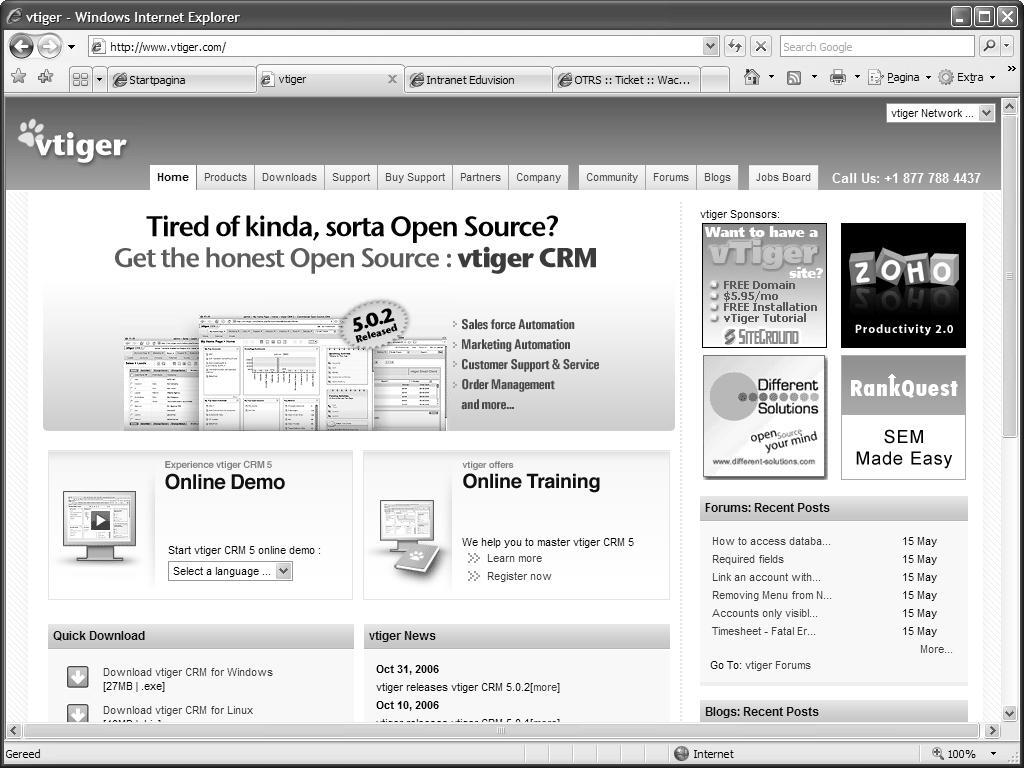Switch to the Intranet Eduvision tab
Screen dimensions: 1024x768
click(478, 80)
